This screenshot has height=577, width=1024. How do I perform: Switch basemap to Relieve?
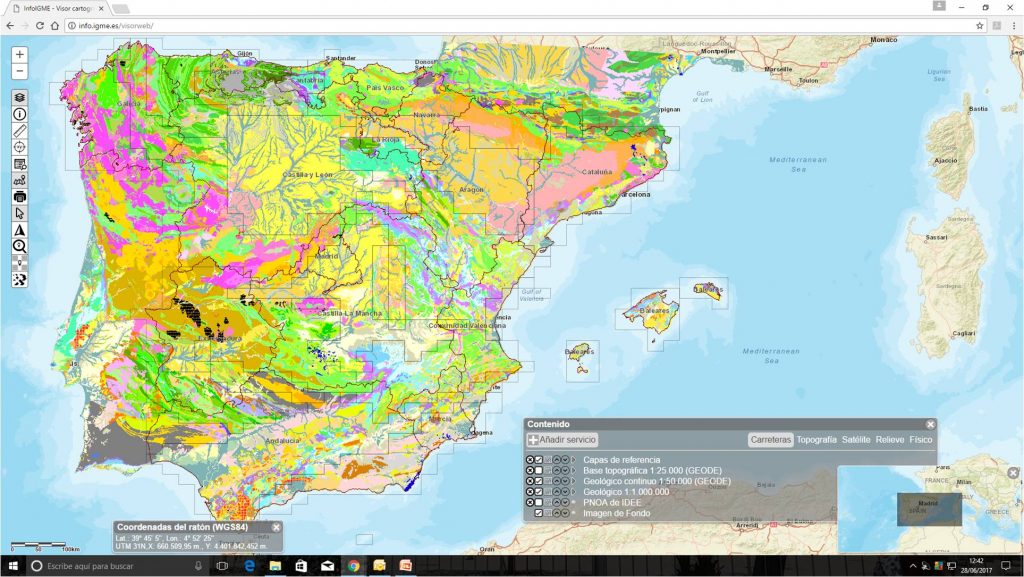pyautogui.click(x=890, y=440)
